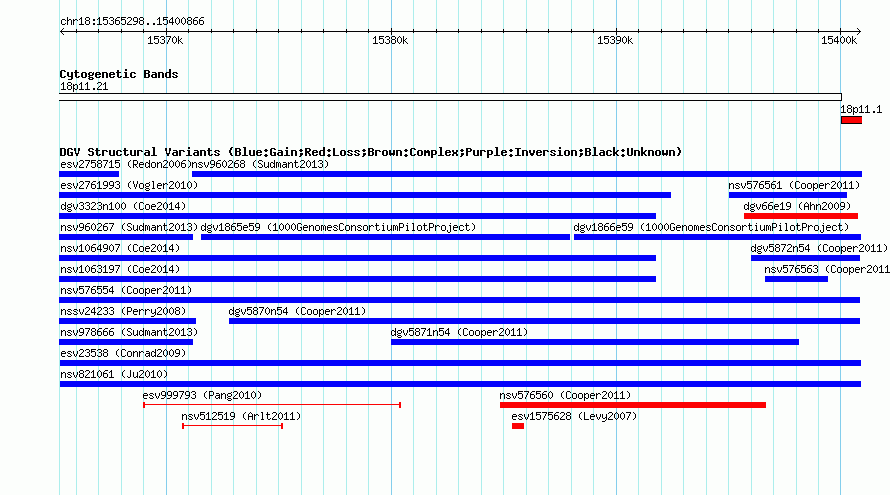Click the 18p11.21 cytogenetic band label
The height and width of the screenshot is (495, 890).
pos(84,87)
